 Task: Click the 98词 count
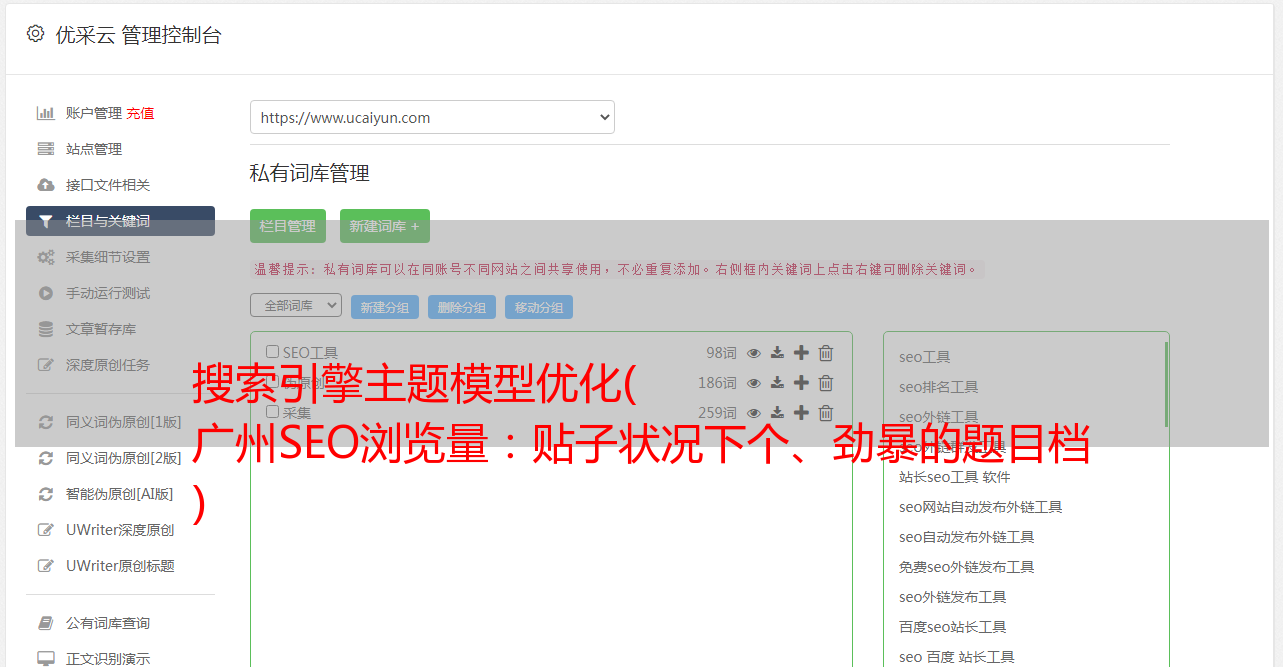tap(721, 353)
